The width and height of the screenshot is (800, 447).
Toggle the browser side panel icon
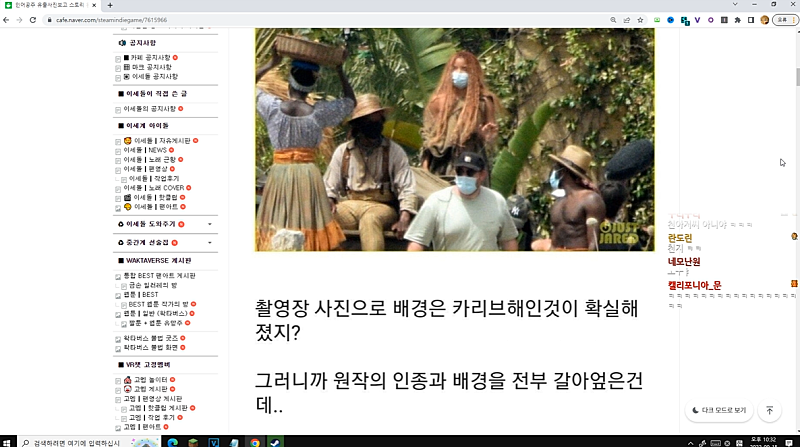click(x=751, y=20)
